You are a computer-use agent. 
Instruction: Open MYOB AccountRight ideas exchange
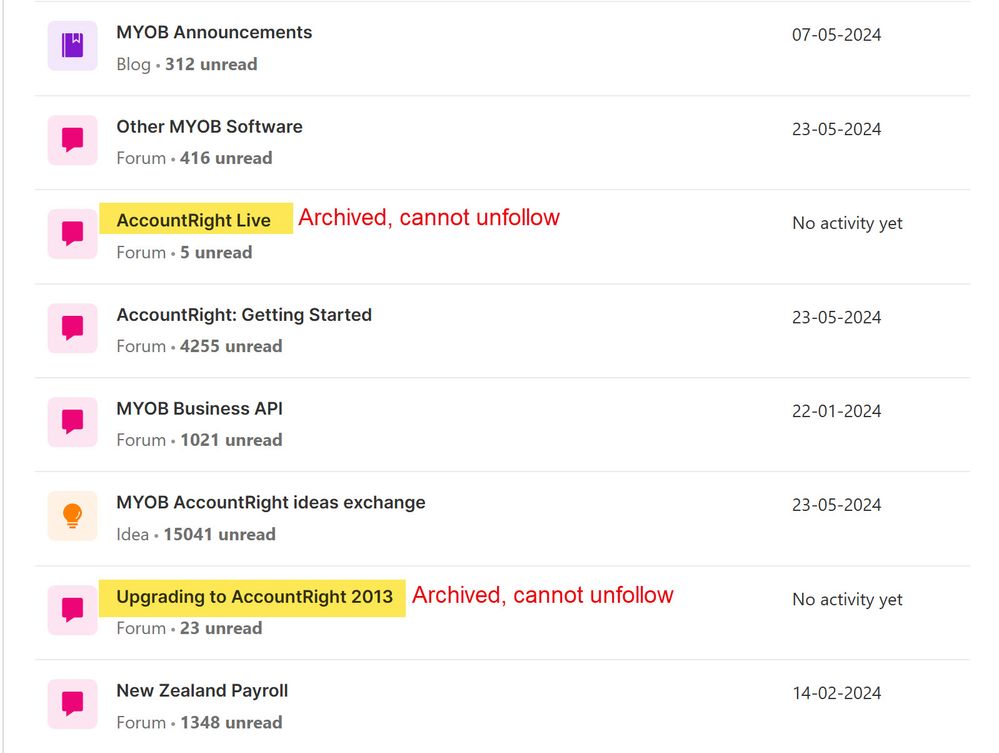[271, 503]
